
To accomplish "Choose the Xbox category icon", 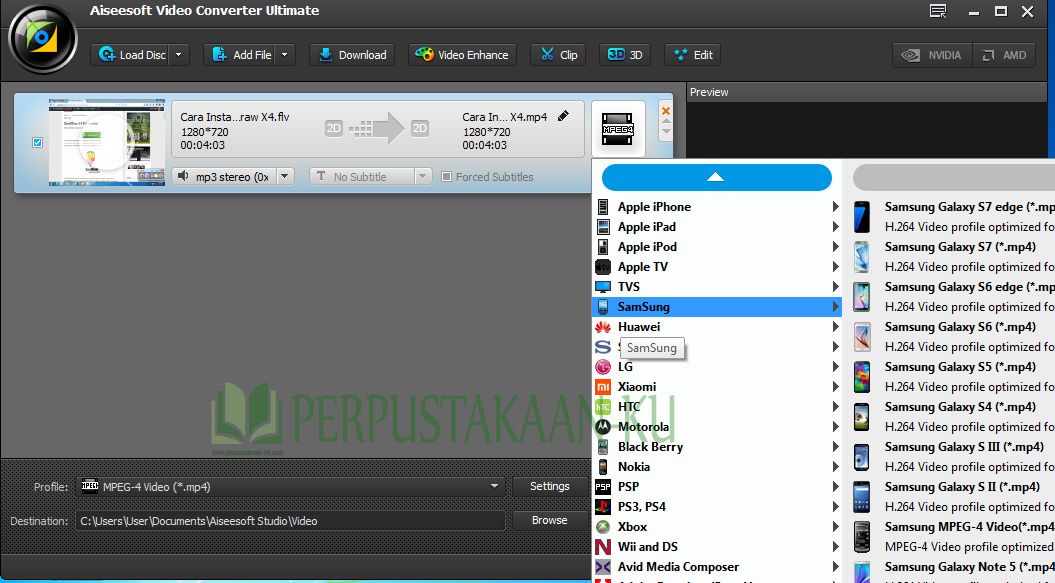I will point(603,526).
